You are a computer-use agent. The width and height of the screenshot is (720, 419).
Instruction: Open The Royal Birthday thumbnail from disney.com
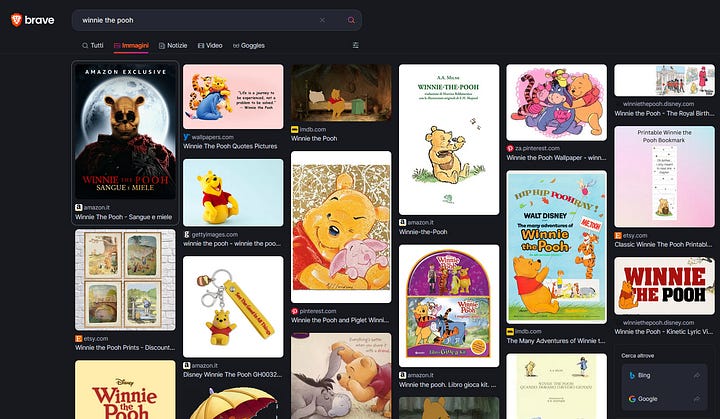pyautogui.click(x=664, y=80)
